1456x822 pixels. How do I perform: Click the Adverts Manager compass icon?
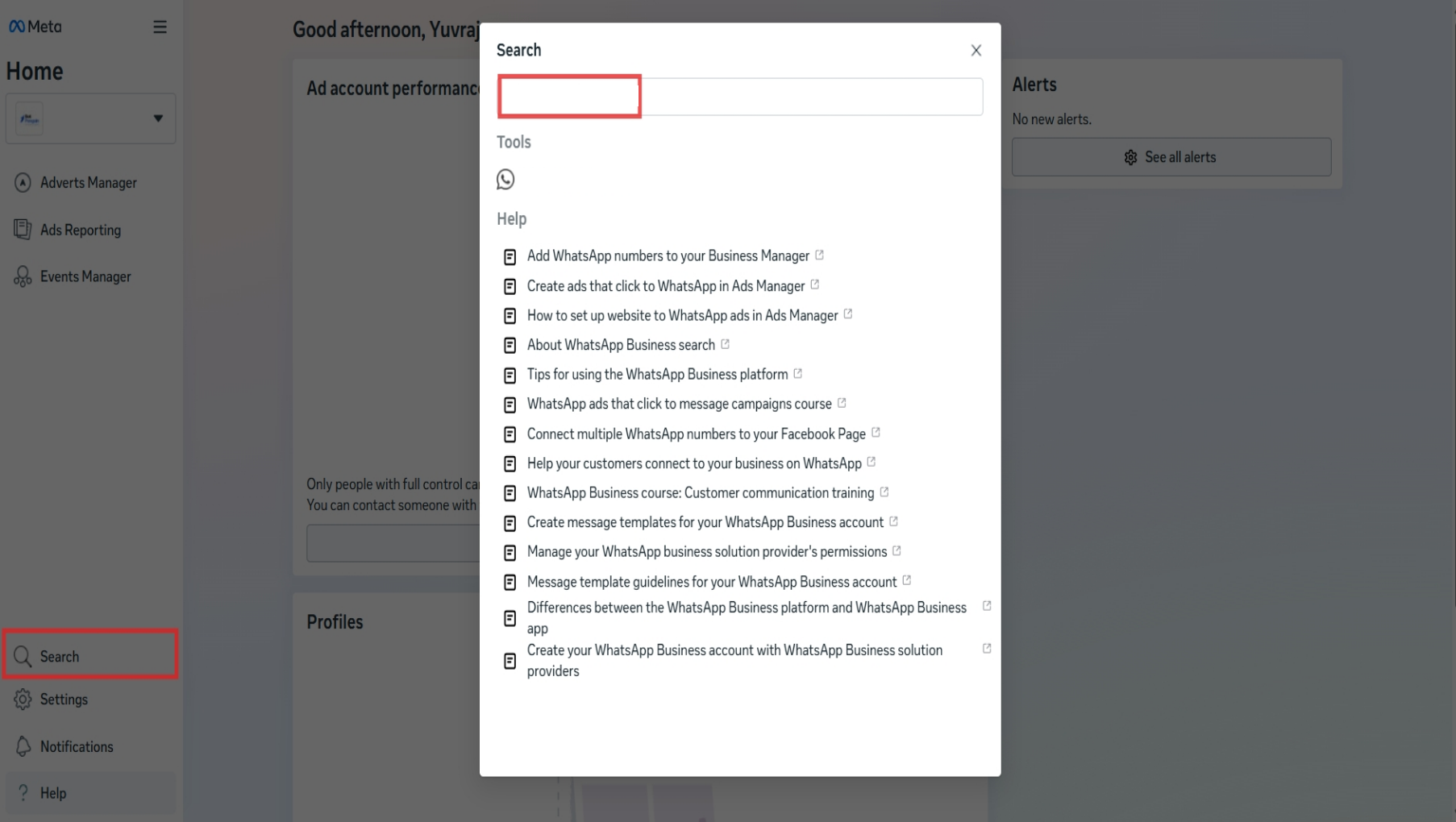pyautogui.click(x=23, y=183)
